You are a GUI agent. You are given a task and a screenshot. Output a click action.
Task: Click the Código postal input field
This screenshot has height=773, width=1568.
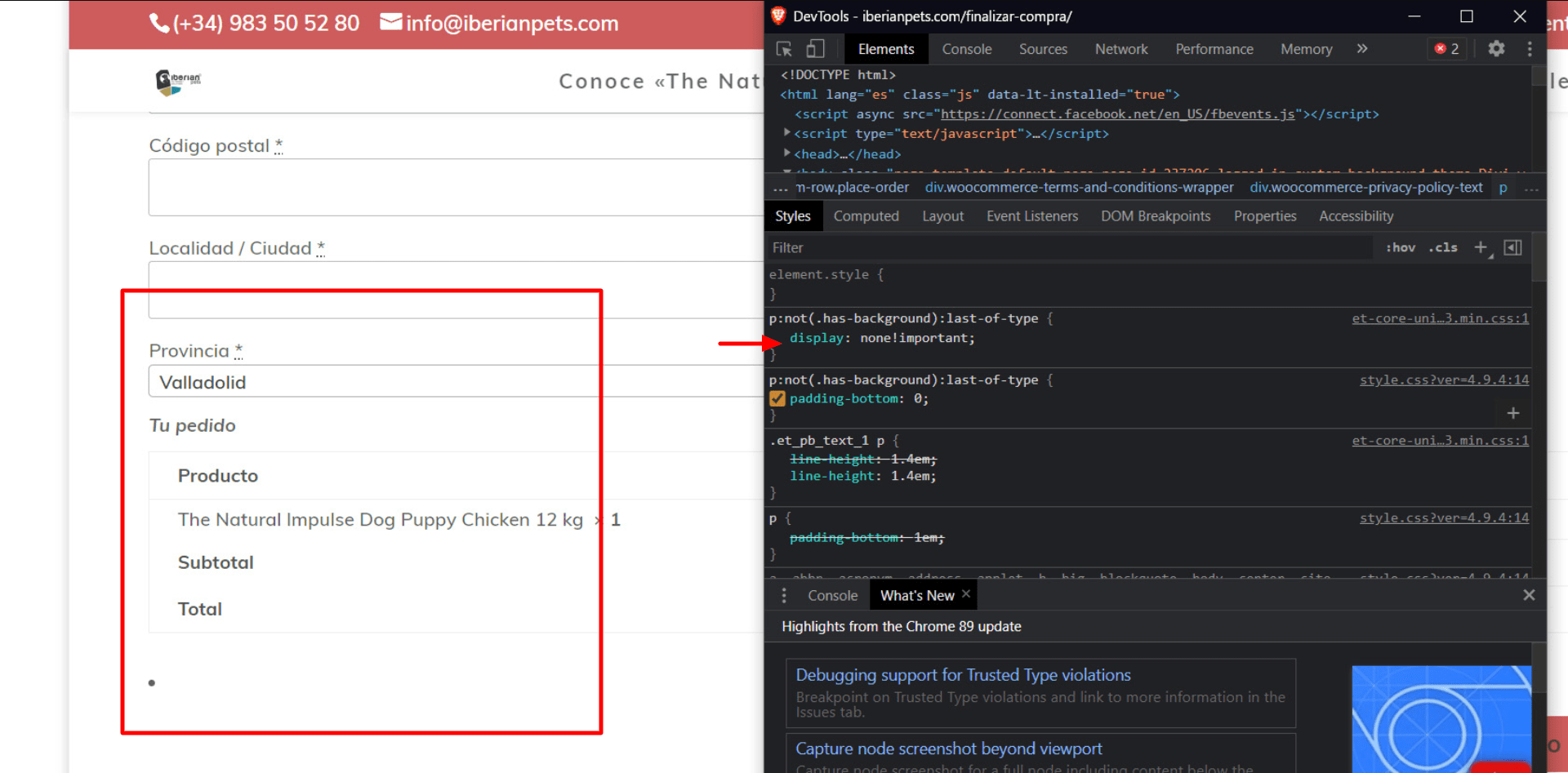point(456,187)
